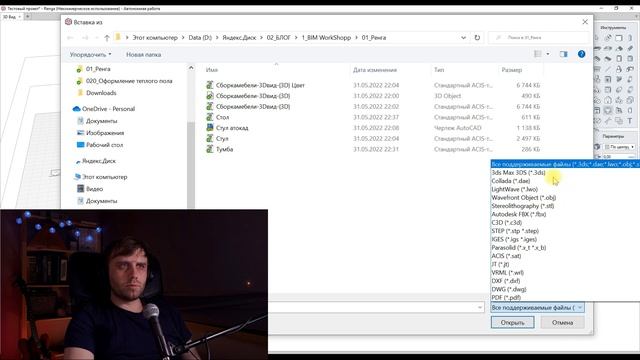Click the Отмена button
This screenshot has height=360, width=640.
[562, 322]
